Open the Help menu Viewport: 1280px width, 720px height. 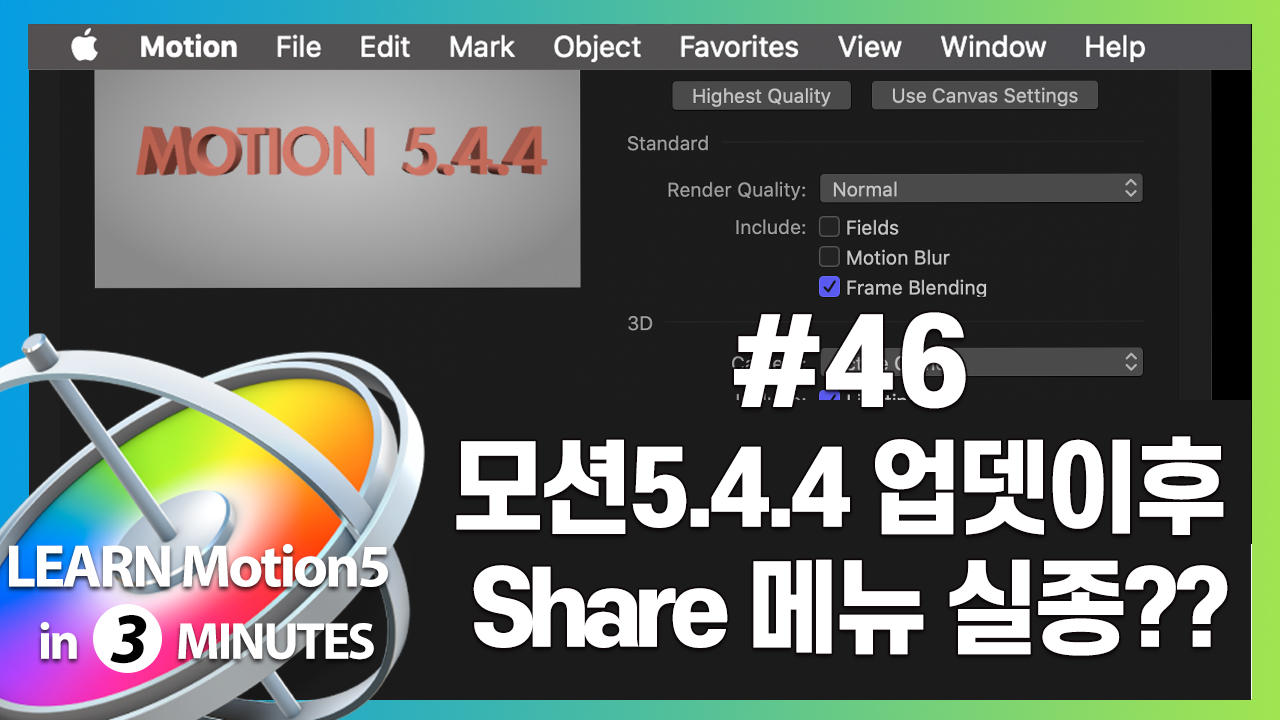[x=1115, y=47]
